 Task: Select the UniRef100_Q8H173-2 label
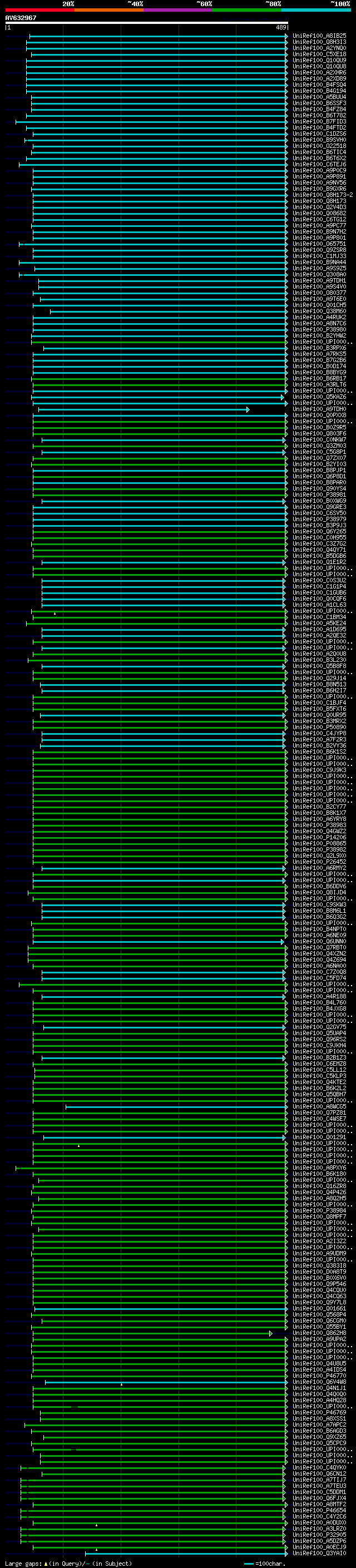323,195
